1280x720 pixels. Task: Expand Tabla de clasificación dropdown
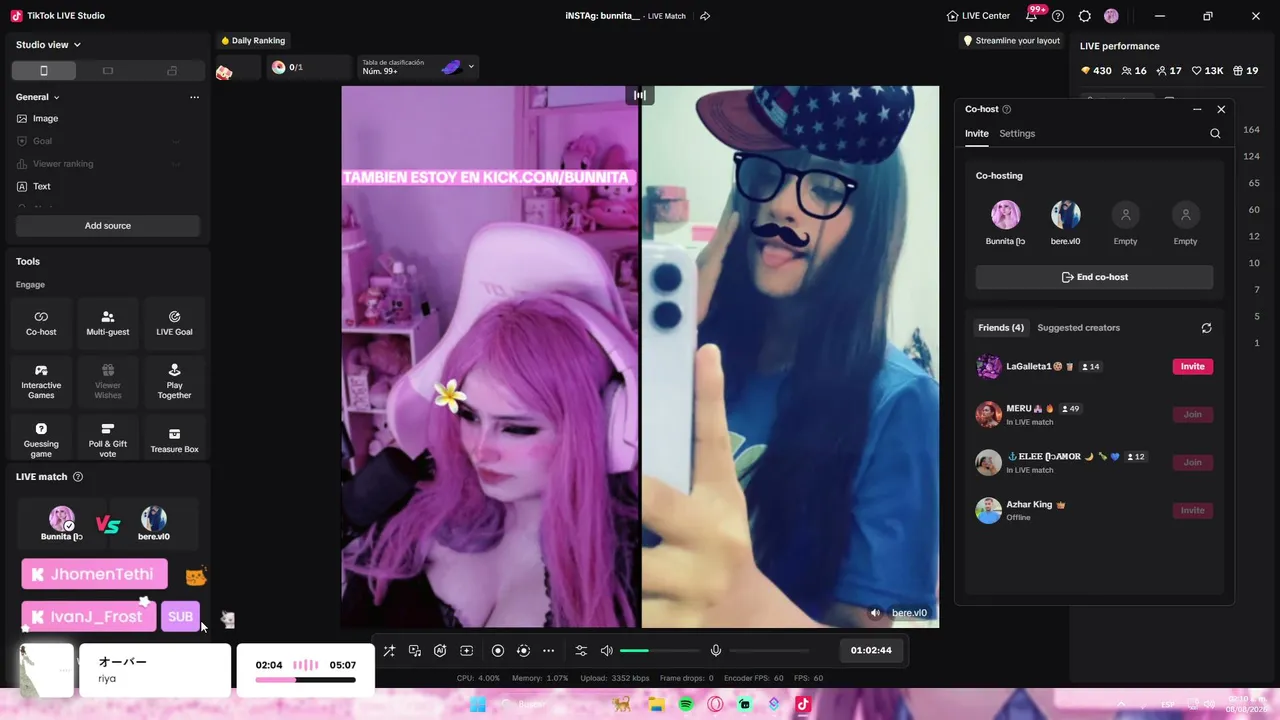tap(471, 67)
